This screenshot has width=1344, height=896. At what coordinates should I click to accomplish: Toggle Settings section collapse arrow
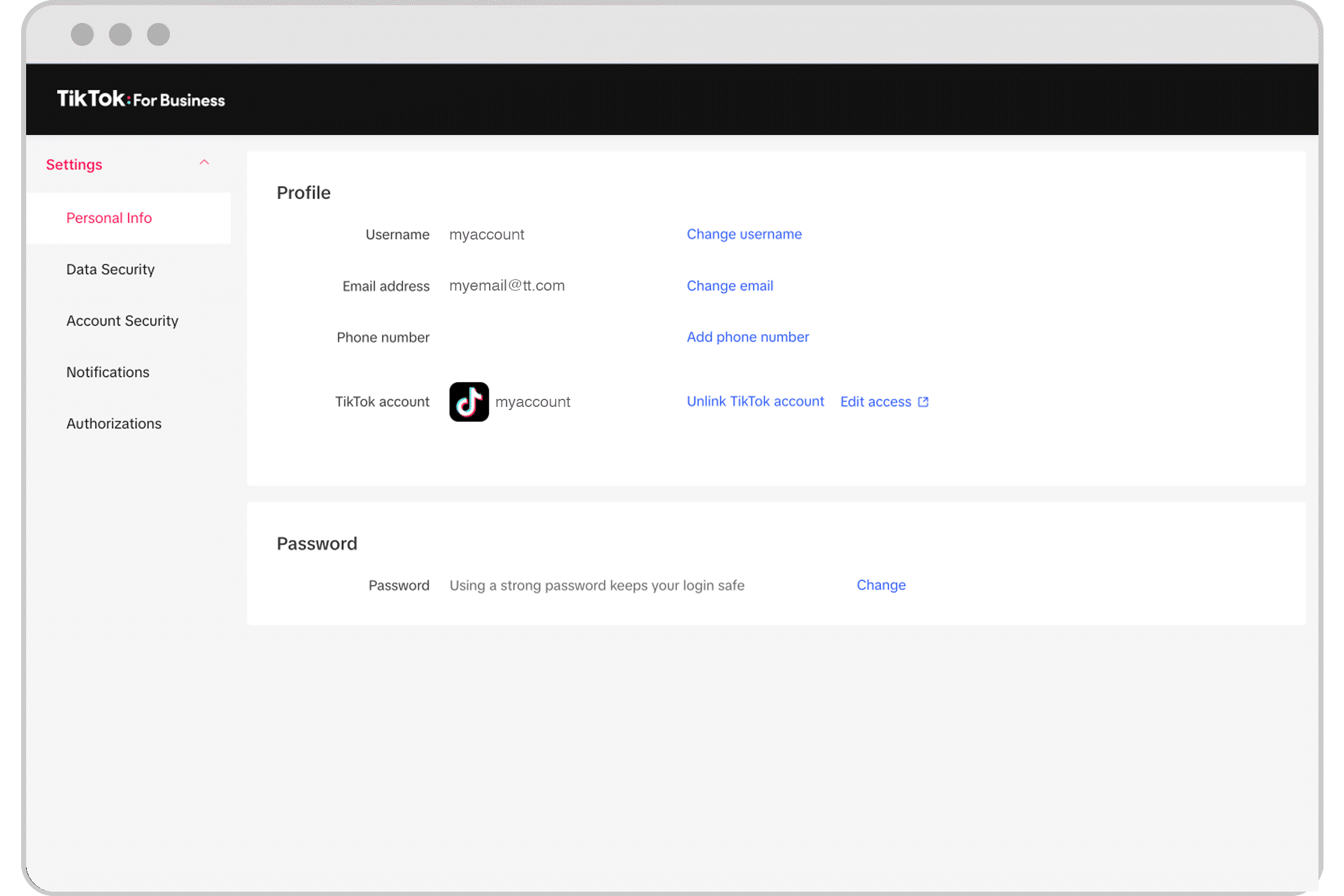pos(204,163)
